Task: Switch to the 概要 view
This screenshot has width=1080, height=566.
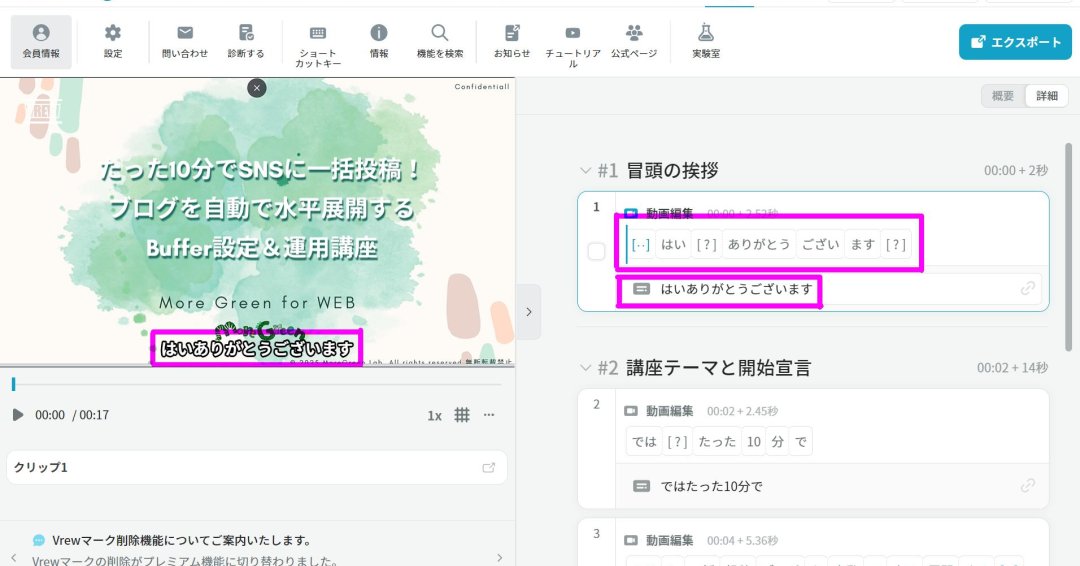Action: click(x=1003, y=96)
